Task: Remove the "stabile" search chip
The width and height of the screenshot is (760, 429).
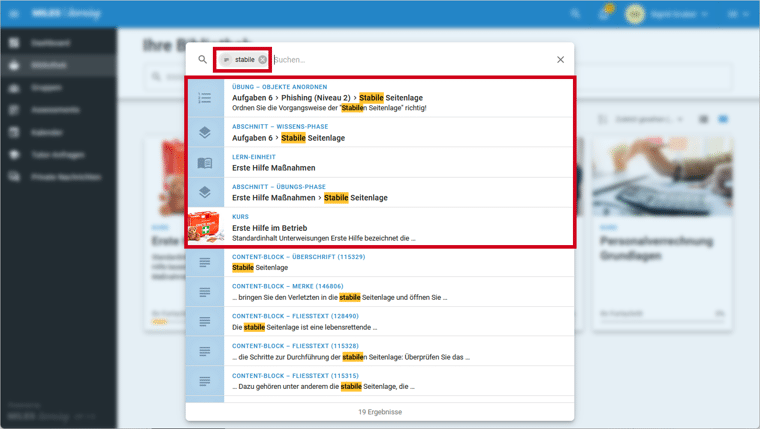Action: coord(263,60)
